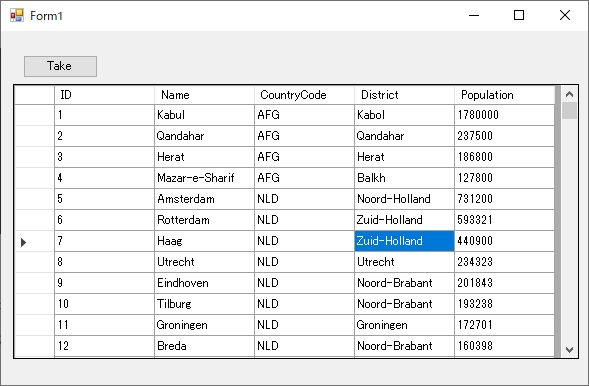Click the District column header
589x386 pixels.
(404, 95)
